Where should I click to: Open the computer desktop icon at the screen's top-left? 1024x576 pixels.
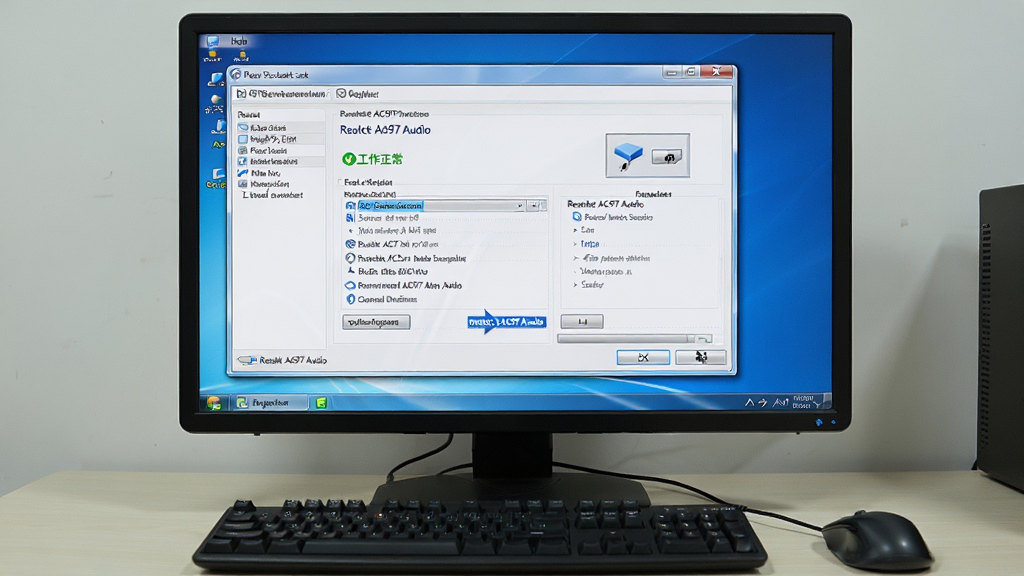tap(213, 41)
